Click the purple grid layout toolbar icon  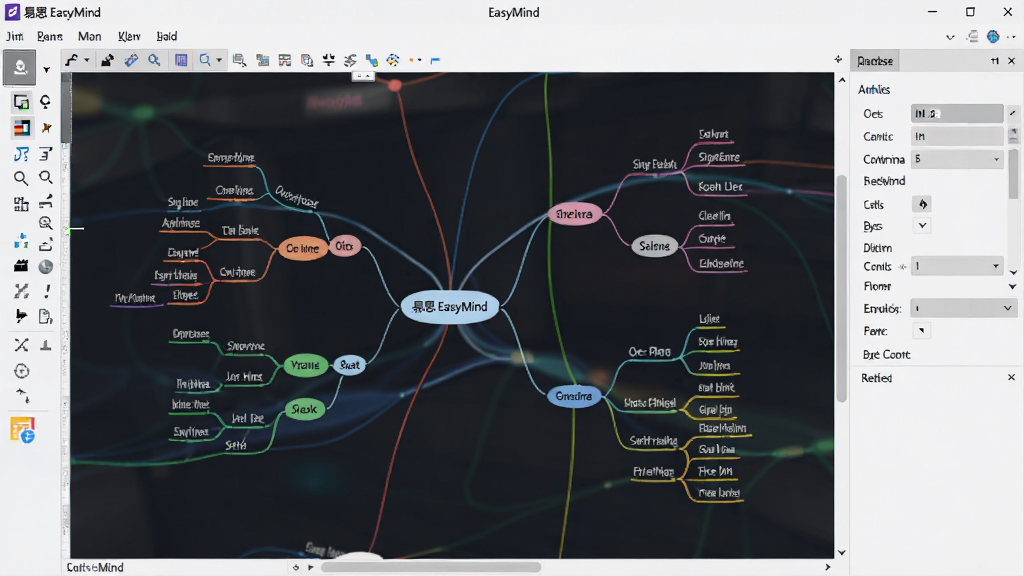pyautogui.click(x=181, y=60)
